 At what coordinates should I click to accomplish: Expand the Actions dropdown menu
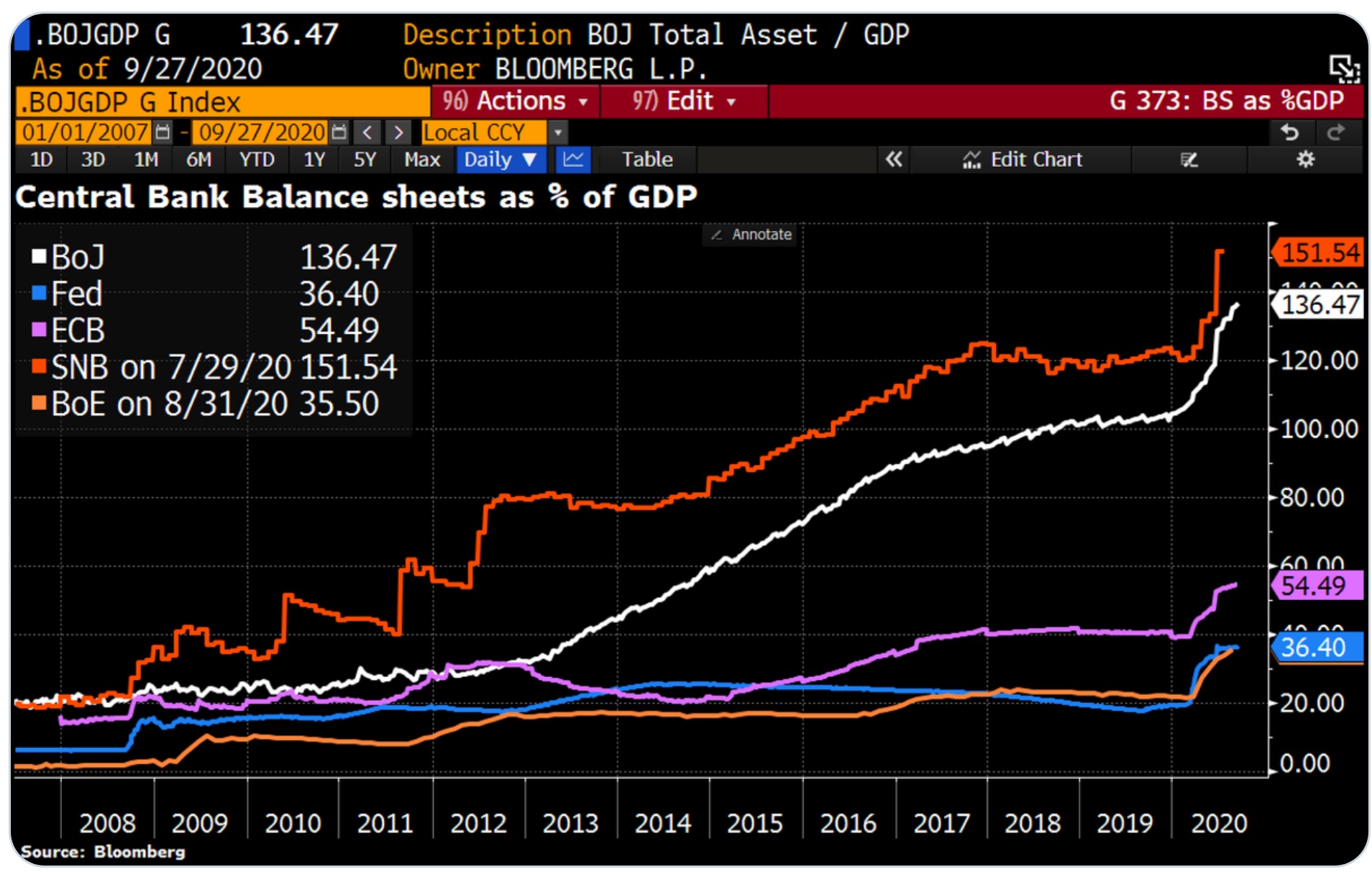click(x=515, y=101)
